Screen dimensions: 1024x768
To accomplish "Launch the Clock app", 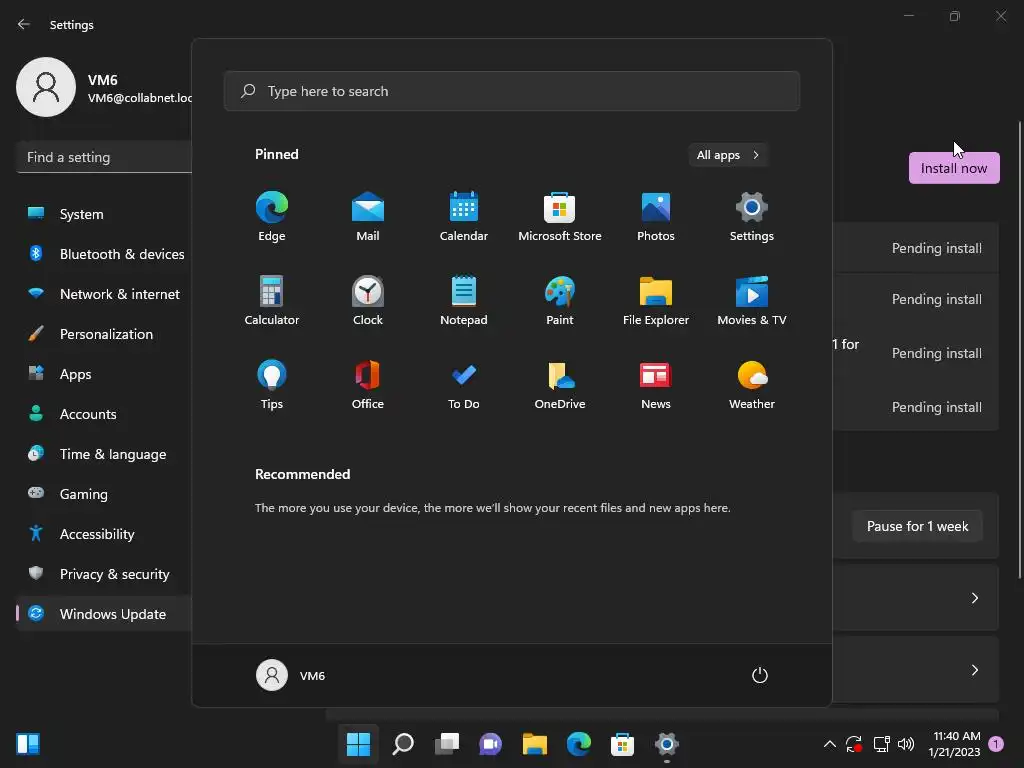I will (368, 300).
